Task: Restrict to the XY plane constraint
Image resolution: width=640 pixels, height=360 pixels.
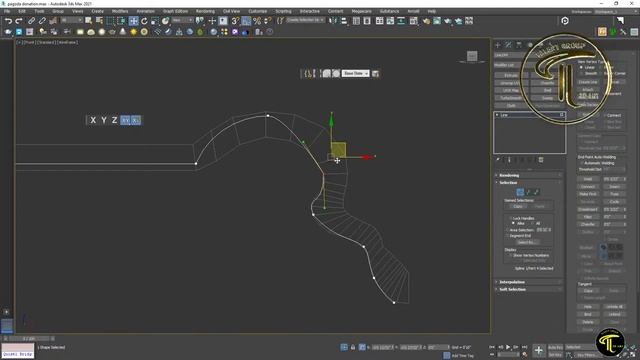Action: click(x=125, y=120)
